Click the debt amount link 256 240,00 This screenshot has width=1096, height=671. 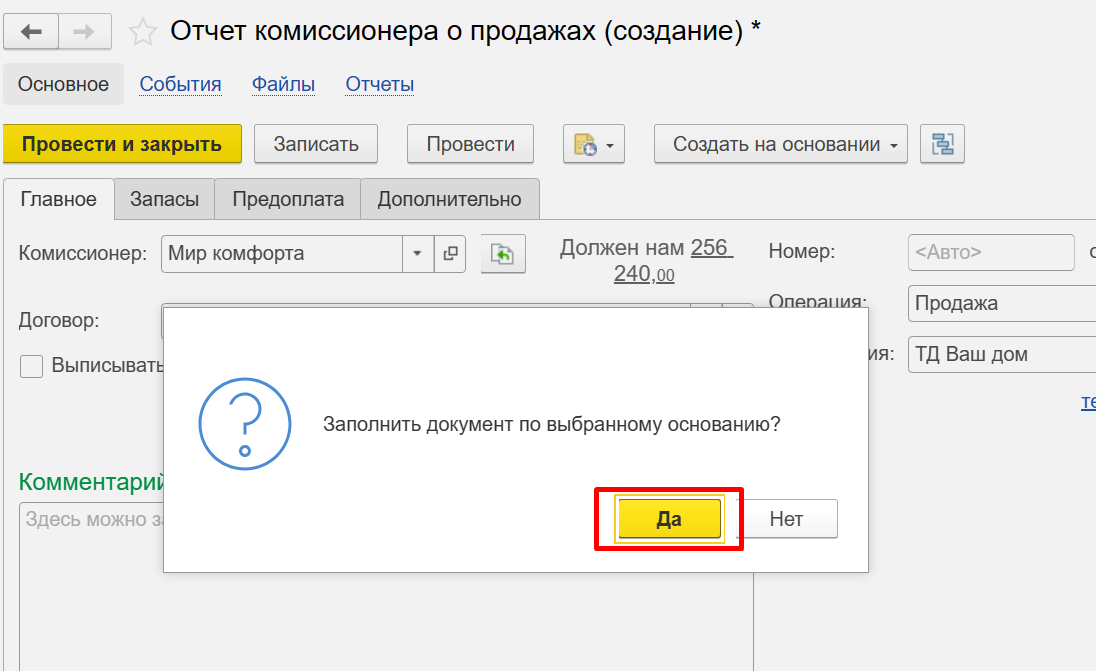tap(672, 261)
